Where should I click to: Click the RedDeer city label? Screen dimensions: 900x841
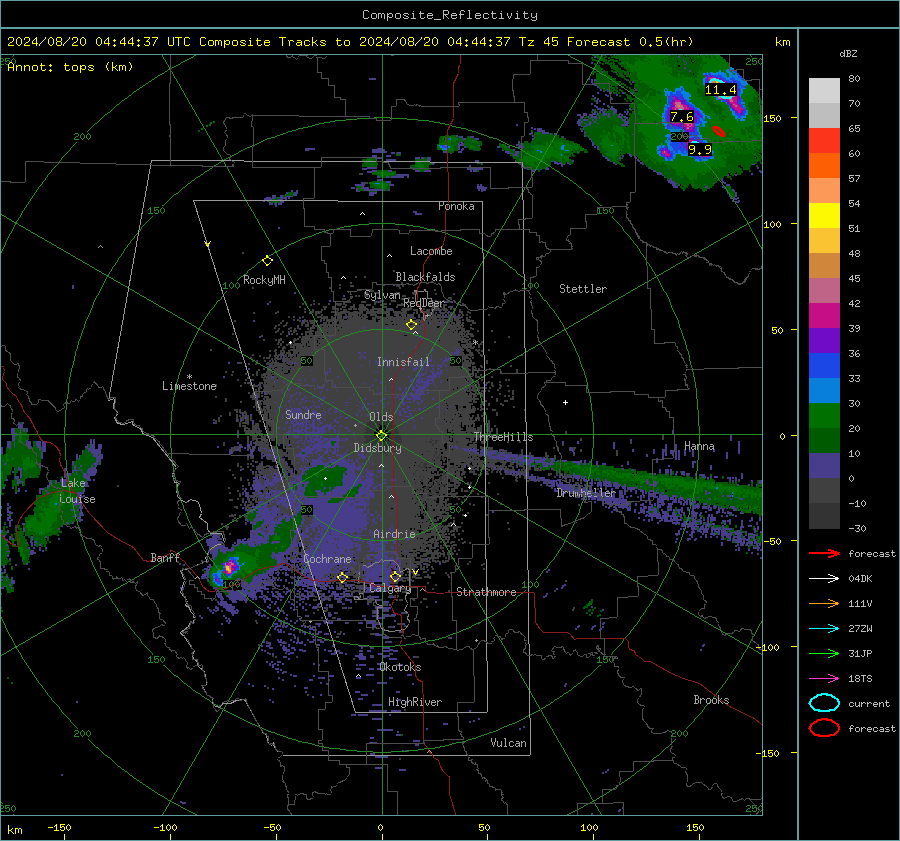(424, 303)
